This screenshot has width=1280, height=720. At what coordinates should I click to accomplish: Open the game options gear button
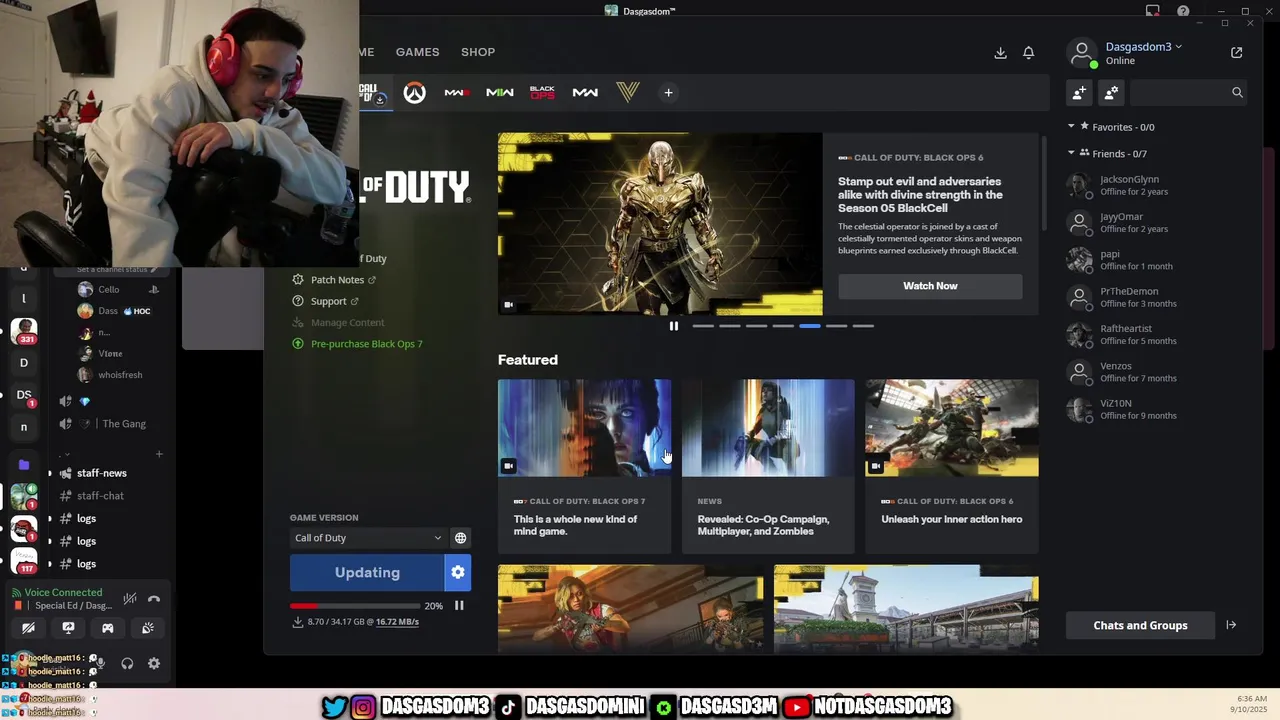click(x=458, y=573)
